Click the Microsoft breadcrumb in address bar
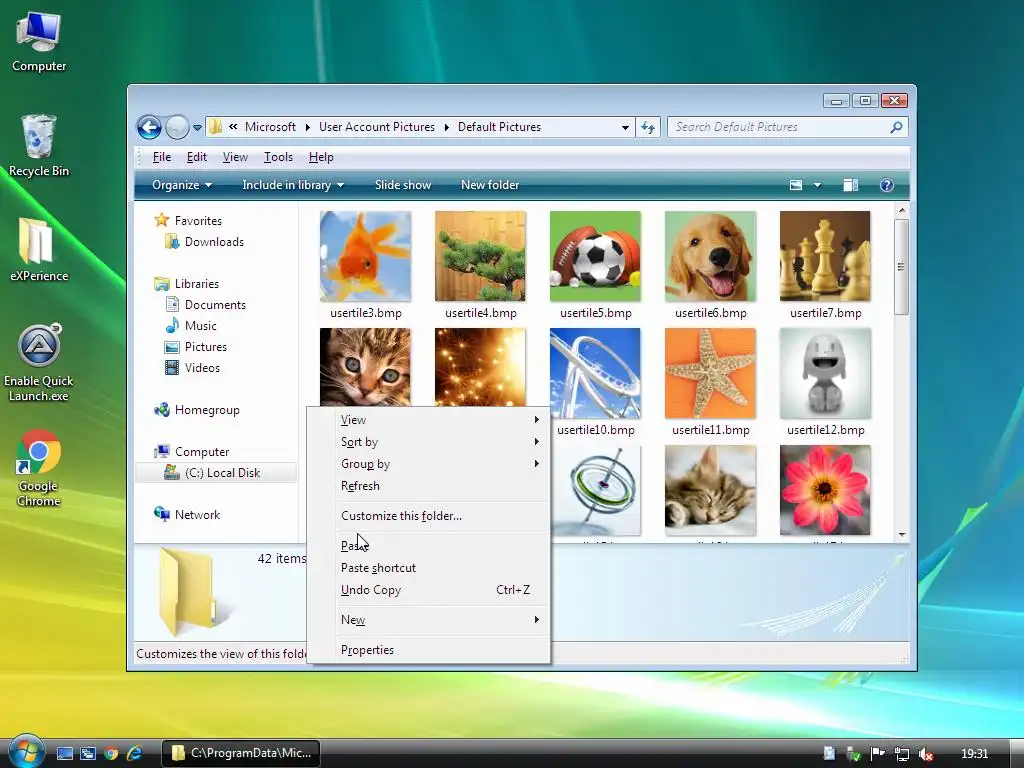Viewport: 1024px width, 768px height. pos(270,127)
